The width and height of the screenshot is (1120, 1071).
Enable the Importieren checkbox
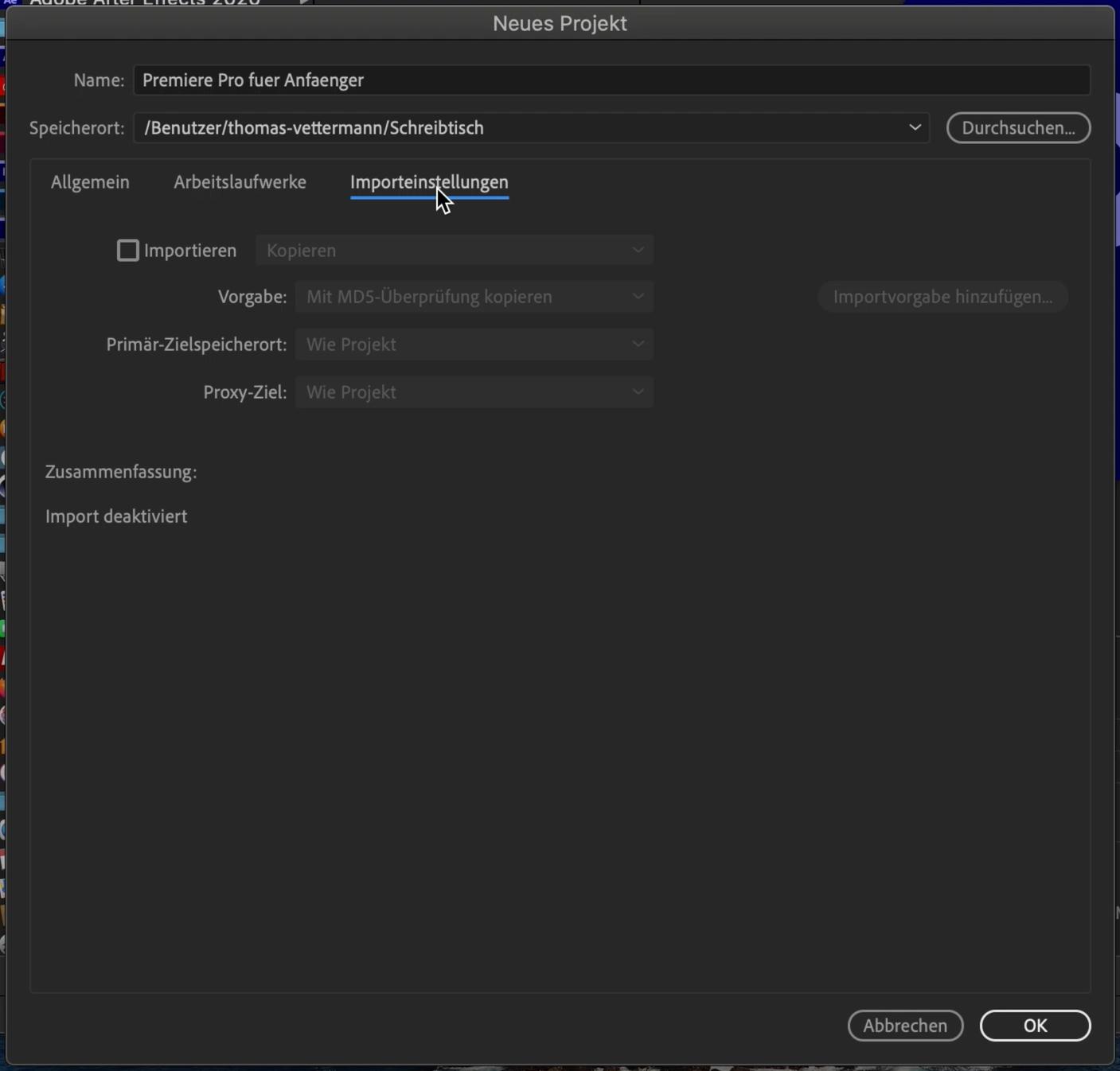click(128, 251)
